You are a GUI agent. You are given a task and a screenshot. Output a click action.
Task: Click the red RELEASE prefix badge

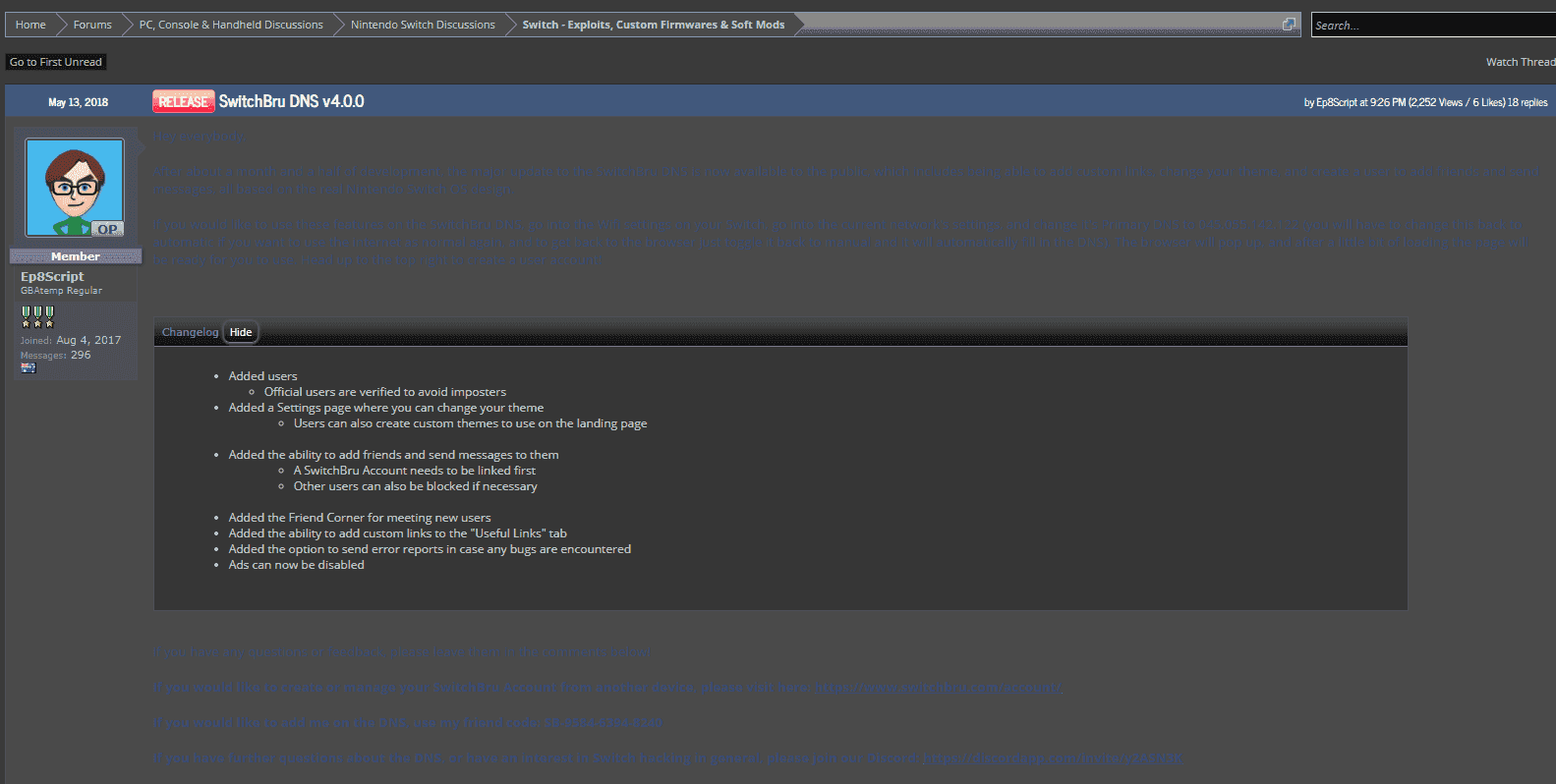[184, 101]
